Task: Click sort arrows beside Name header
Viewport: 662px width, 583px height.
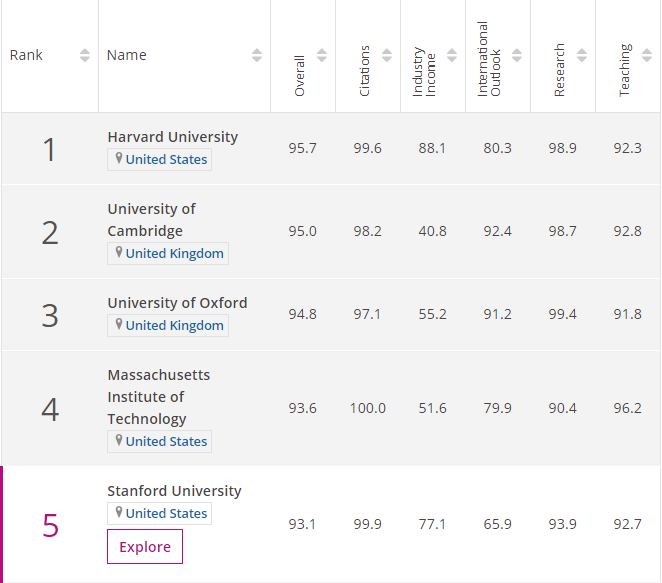Action: point(257,55)
